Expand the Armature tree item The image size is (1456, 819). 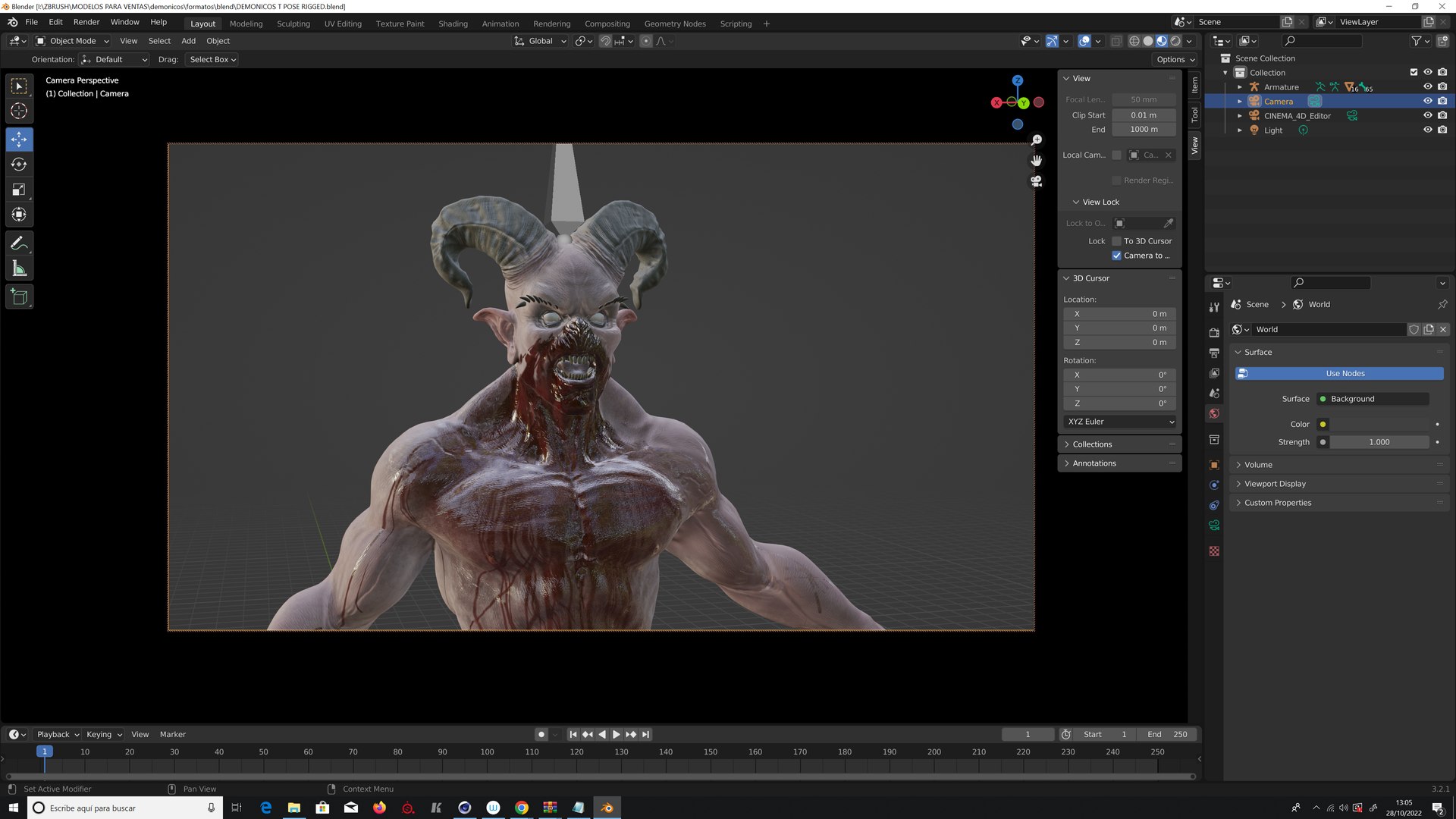tap(1240, 87)
